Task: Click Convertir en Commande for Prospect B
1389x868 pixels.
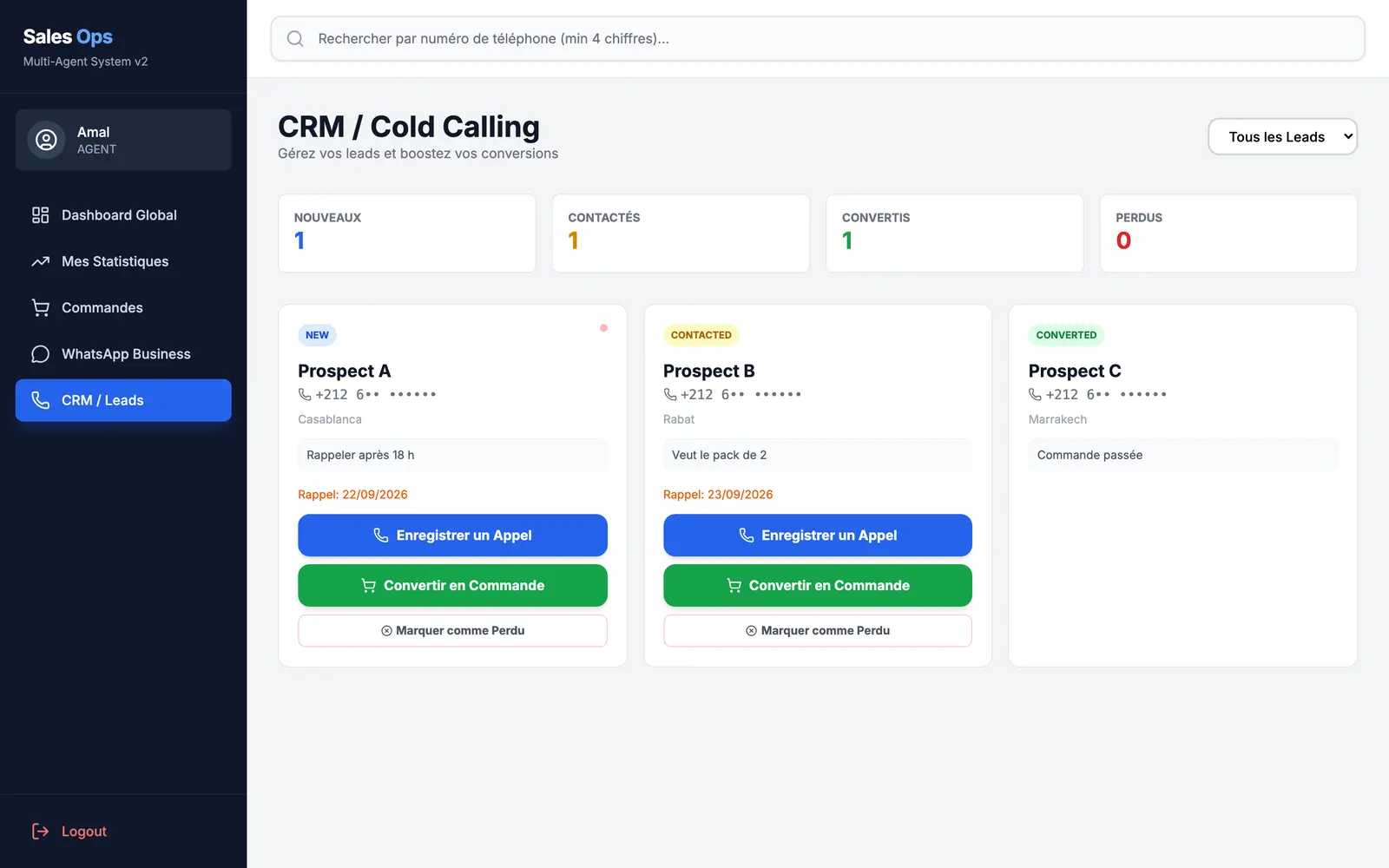Action: [x=818, y=586]
